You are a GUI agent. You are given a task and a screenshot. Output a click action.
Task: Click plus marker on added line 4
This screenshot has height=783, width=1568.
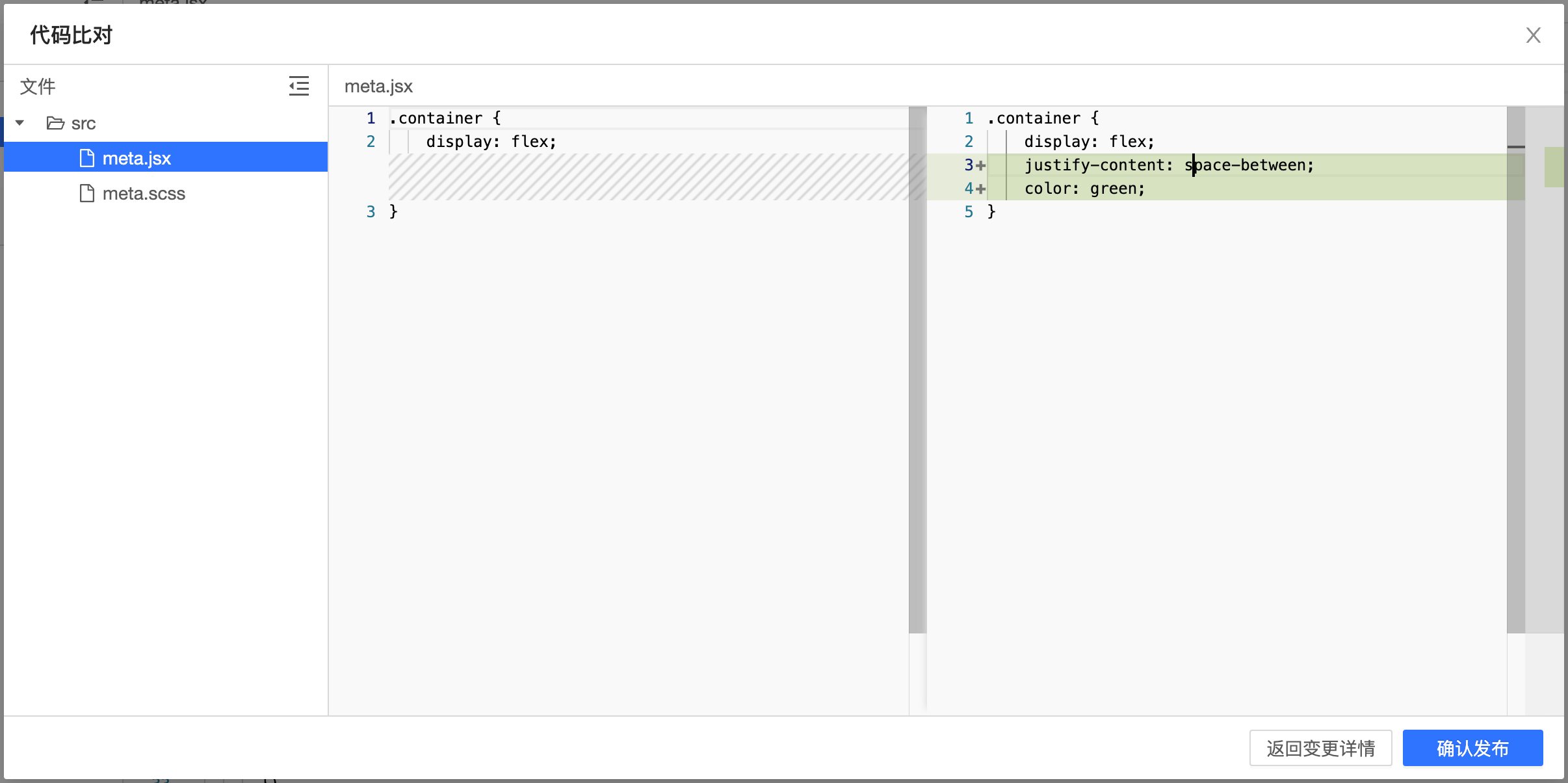[x=981, y=189]
